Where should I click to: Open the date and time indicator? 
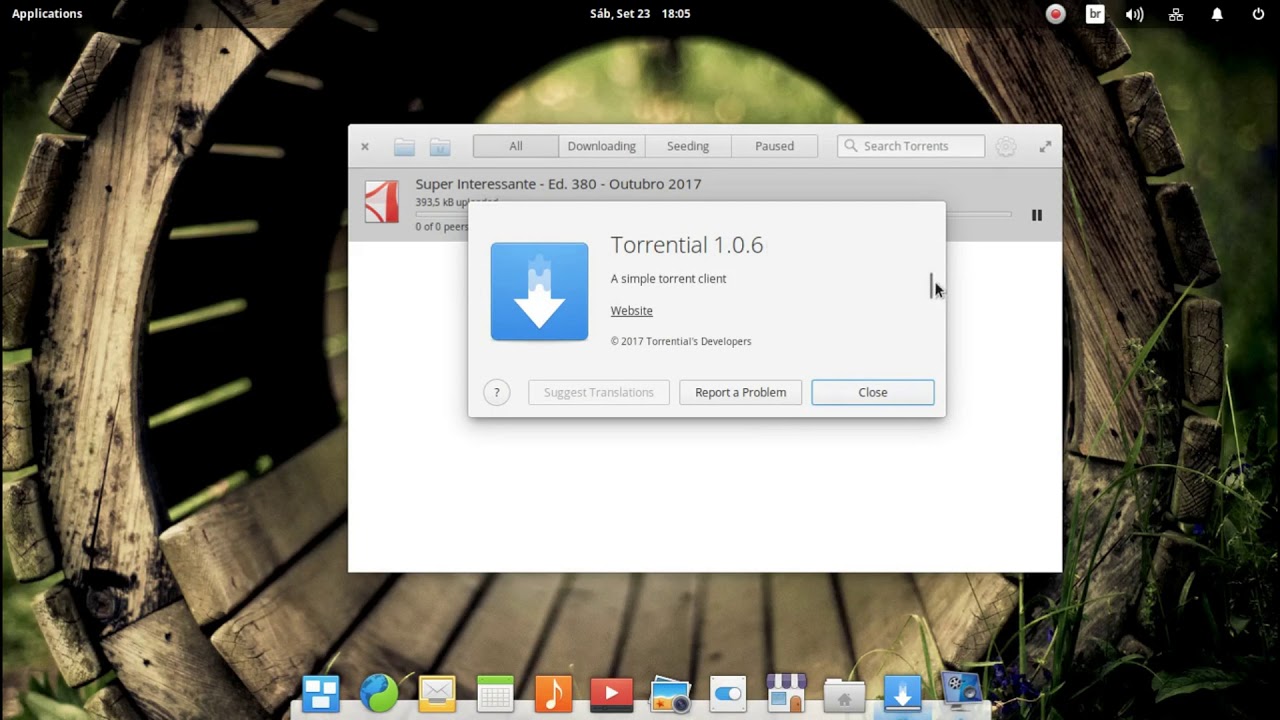click(640, 13)
